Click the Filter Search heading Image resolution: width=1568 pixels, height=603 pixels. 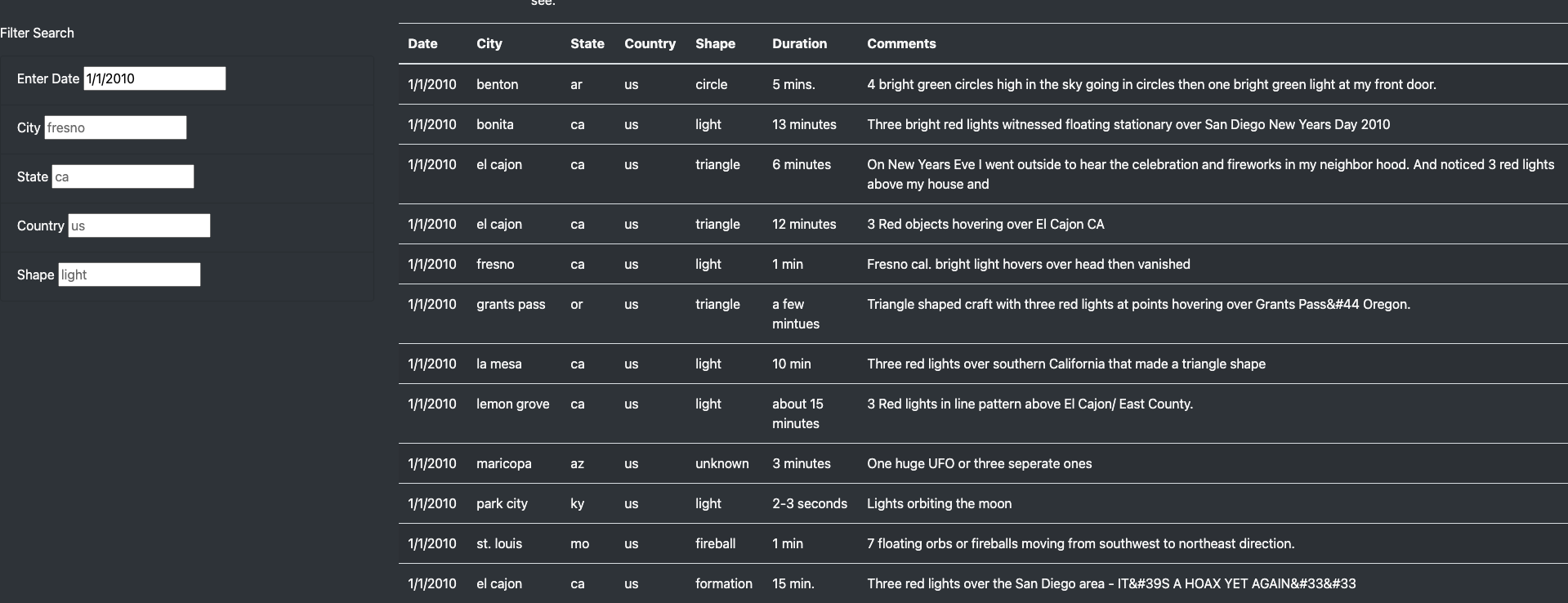tap(37, 33)
